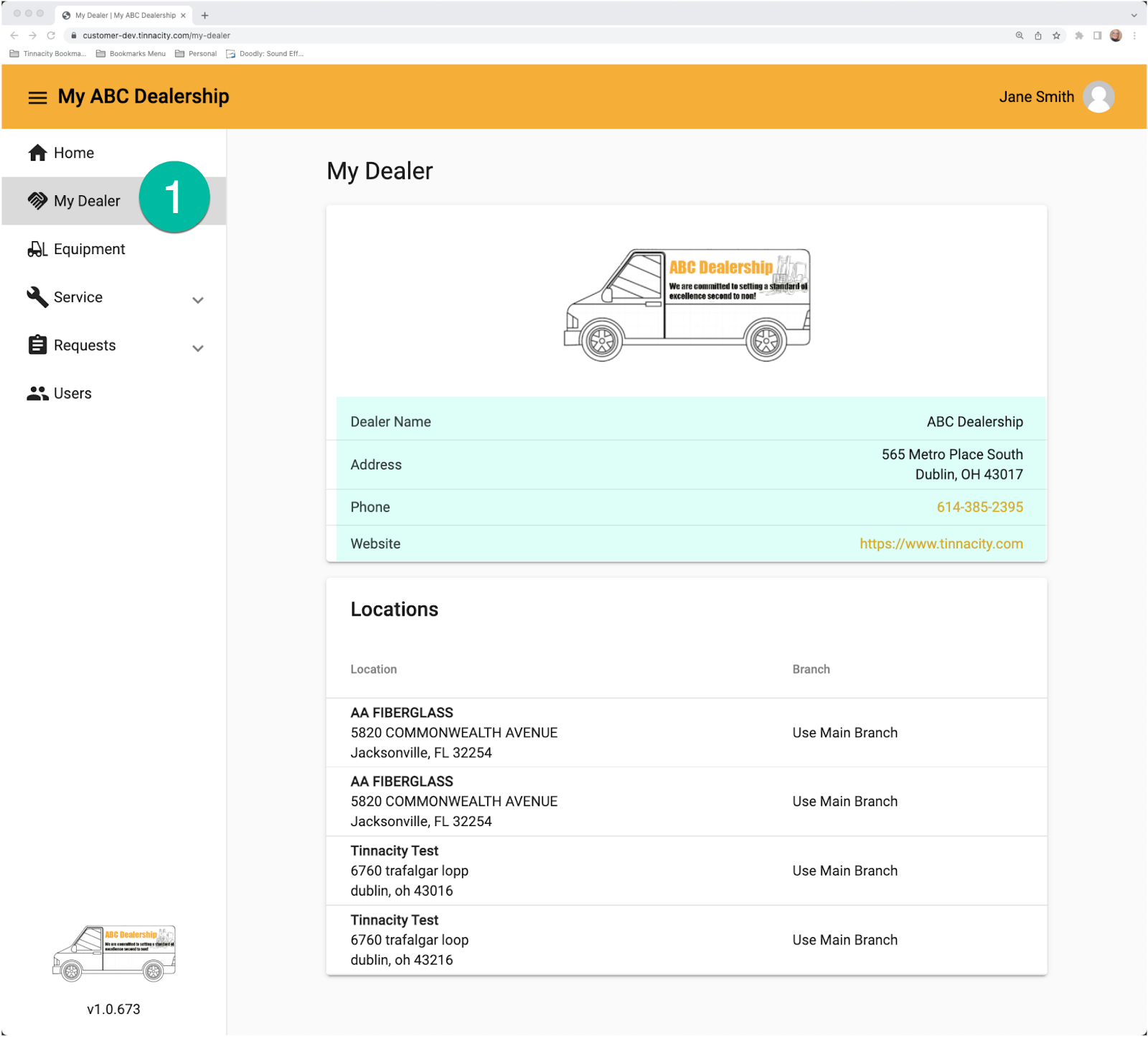Click the share icon in the address bar
This screenshot has width=1148, height=1037.
coord(1038,35)
